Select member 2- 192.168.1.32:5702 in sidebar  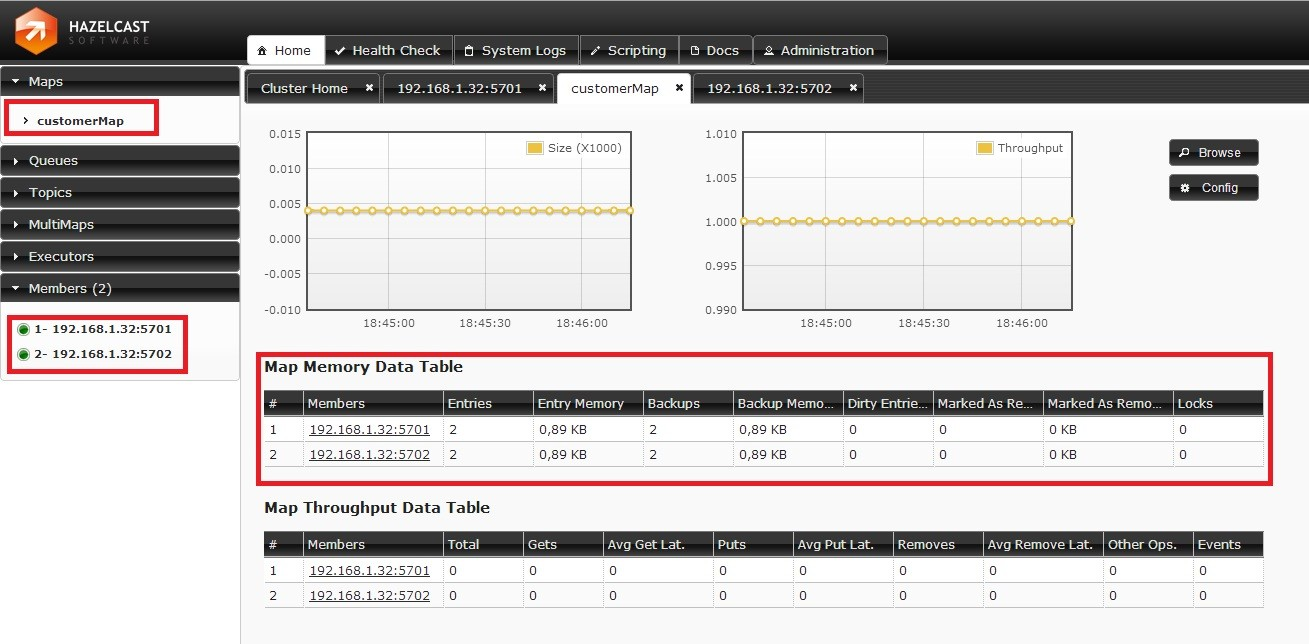point(95,354)
